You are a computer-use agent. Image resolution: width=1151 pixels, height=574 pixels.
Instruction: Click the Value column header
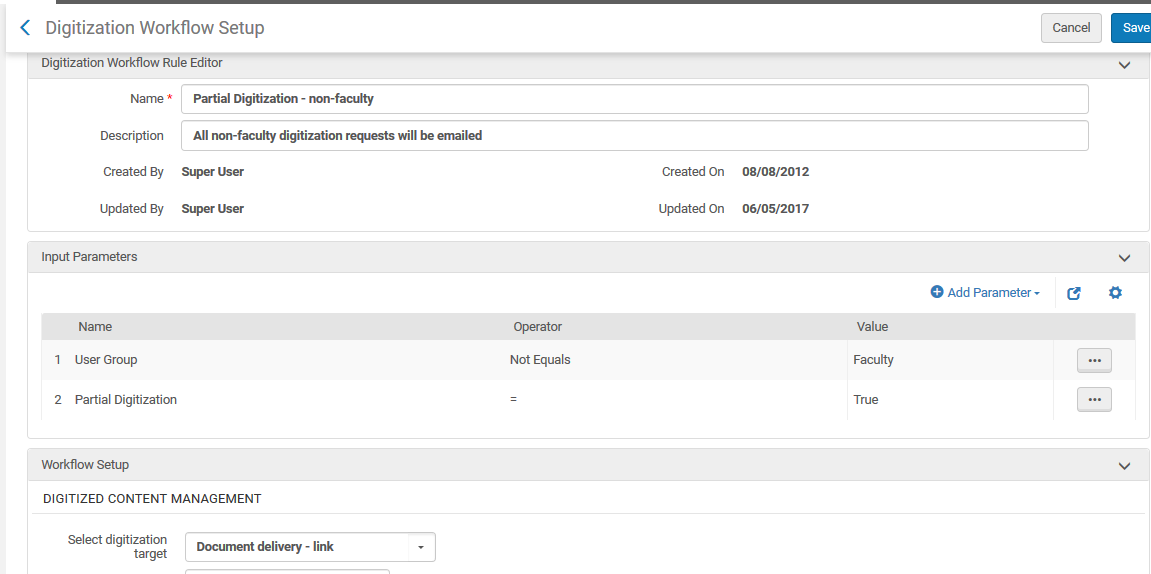click(x=872, y=327)
